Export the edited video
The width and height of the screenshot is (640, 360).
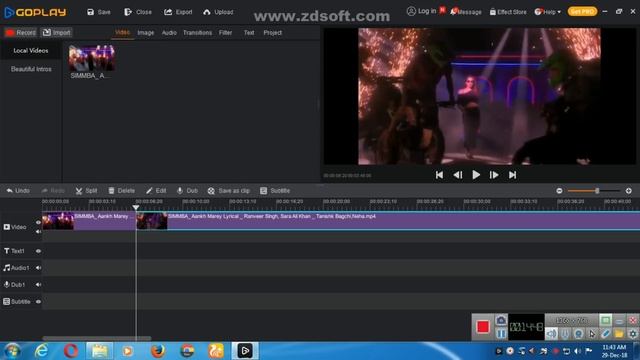178,12
